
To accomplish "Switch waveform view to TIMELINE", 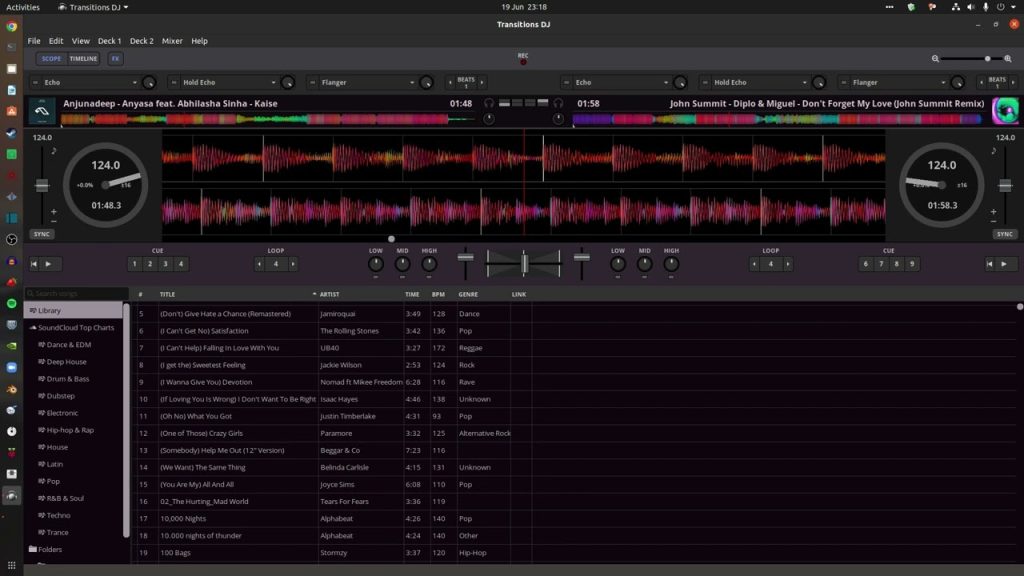I will [83, 59].
